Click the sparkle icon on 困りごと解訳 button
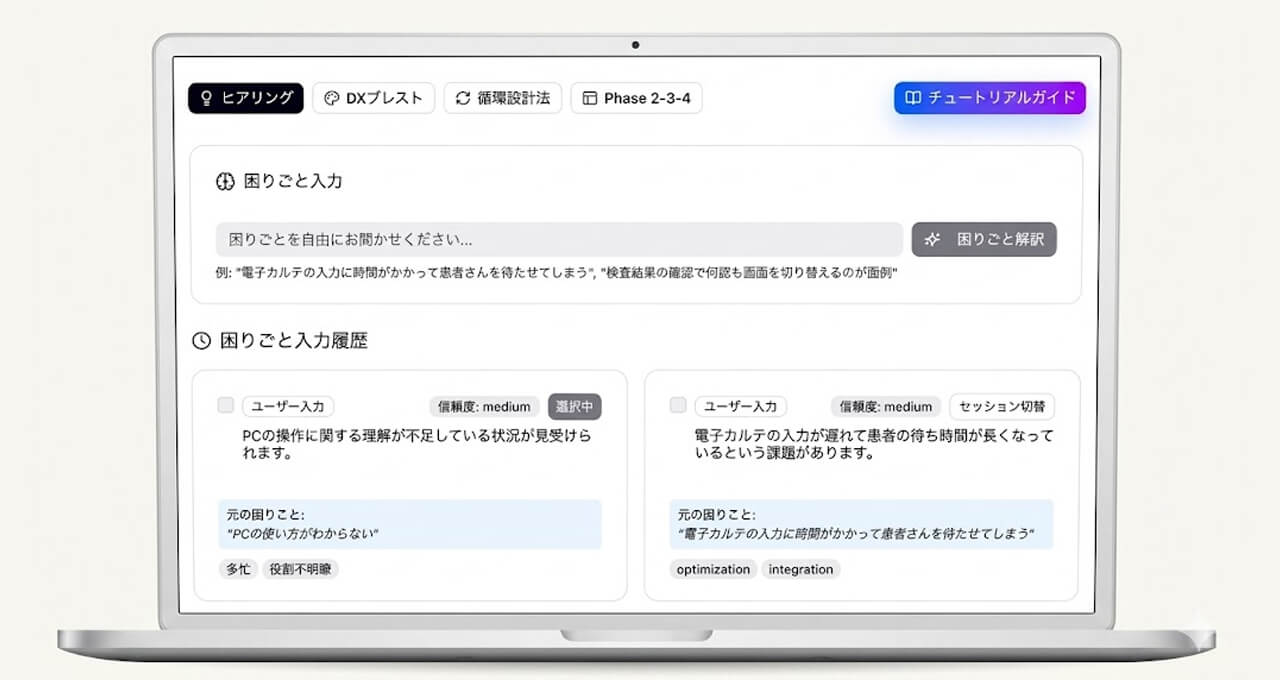 (932, 239)
